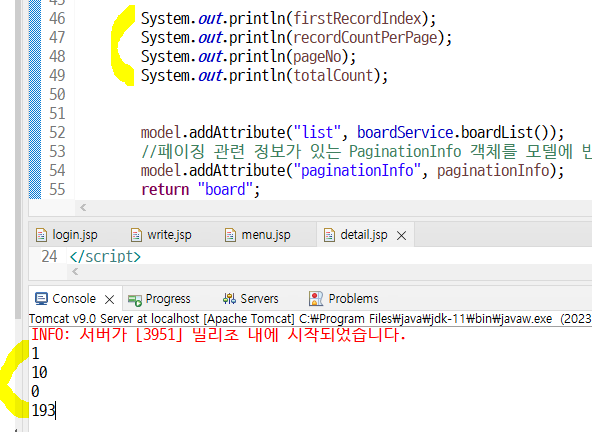Open the write.jsp editor tab

[161, 235]
